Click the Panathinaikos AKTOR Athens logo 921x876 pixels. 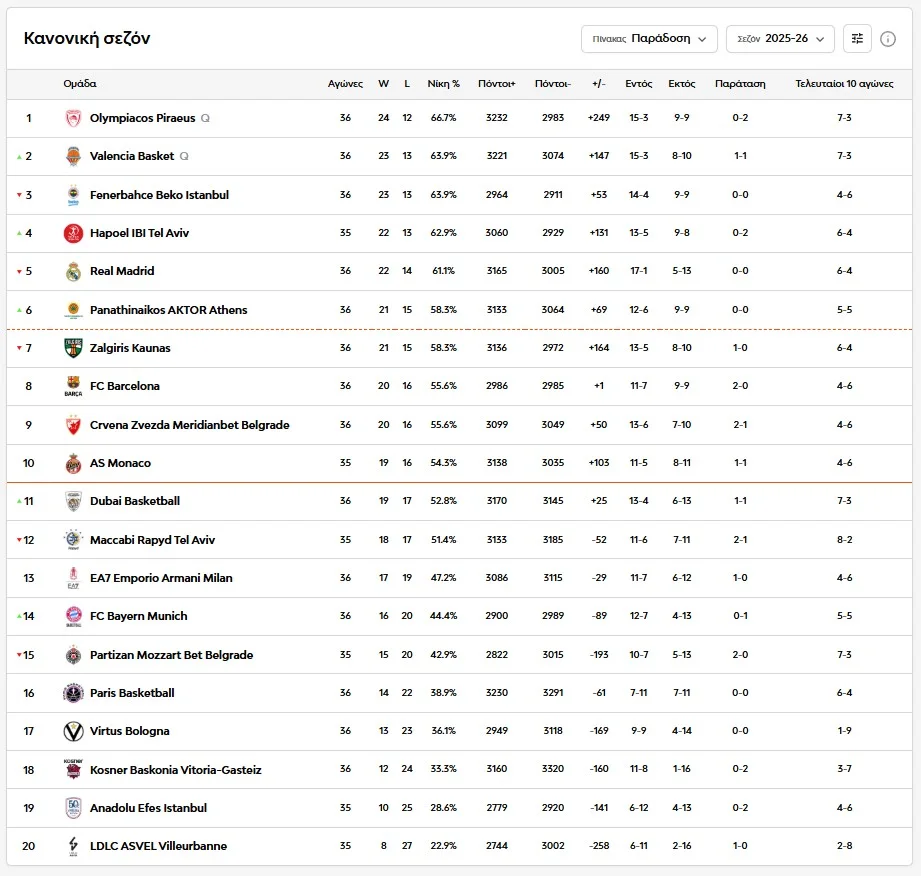coord(72,310)
